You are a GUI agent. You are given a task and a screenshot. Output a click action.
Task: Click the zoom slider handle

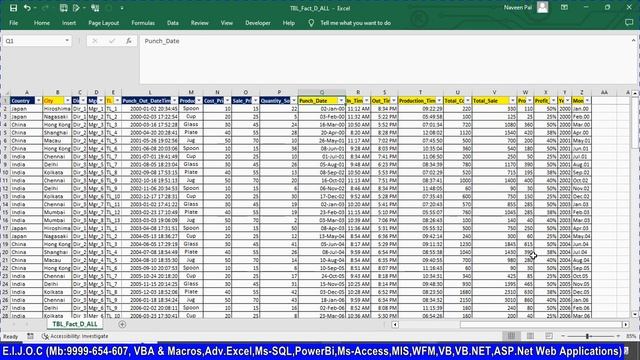coord(587,336)
